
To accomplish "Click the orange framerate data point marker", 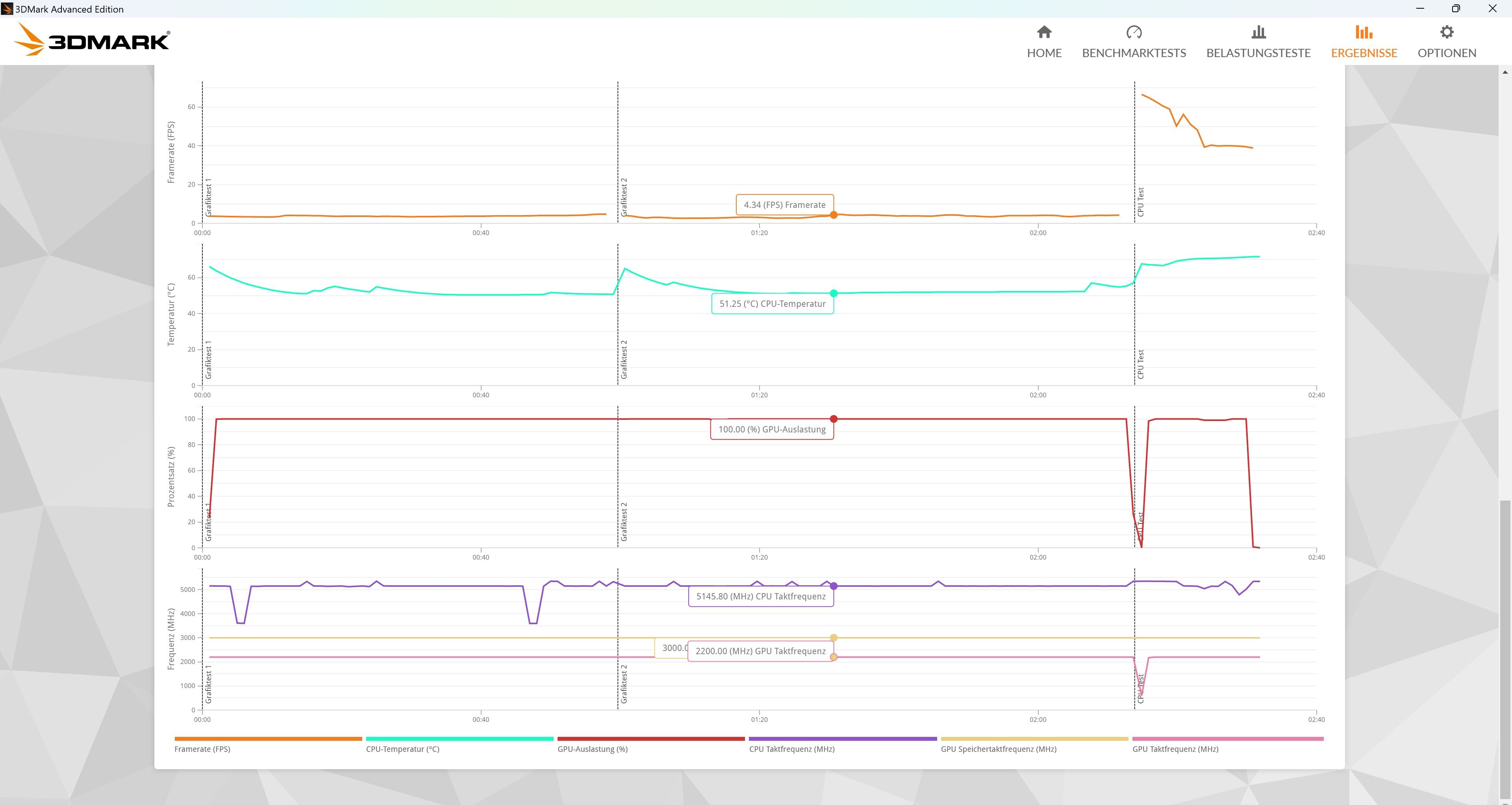I will click(x=834, y=215).
